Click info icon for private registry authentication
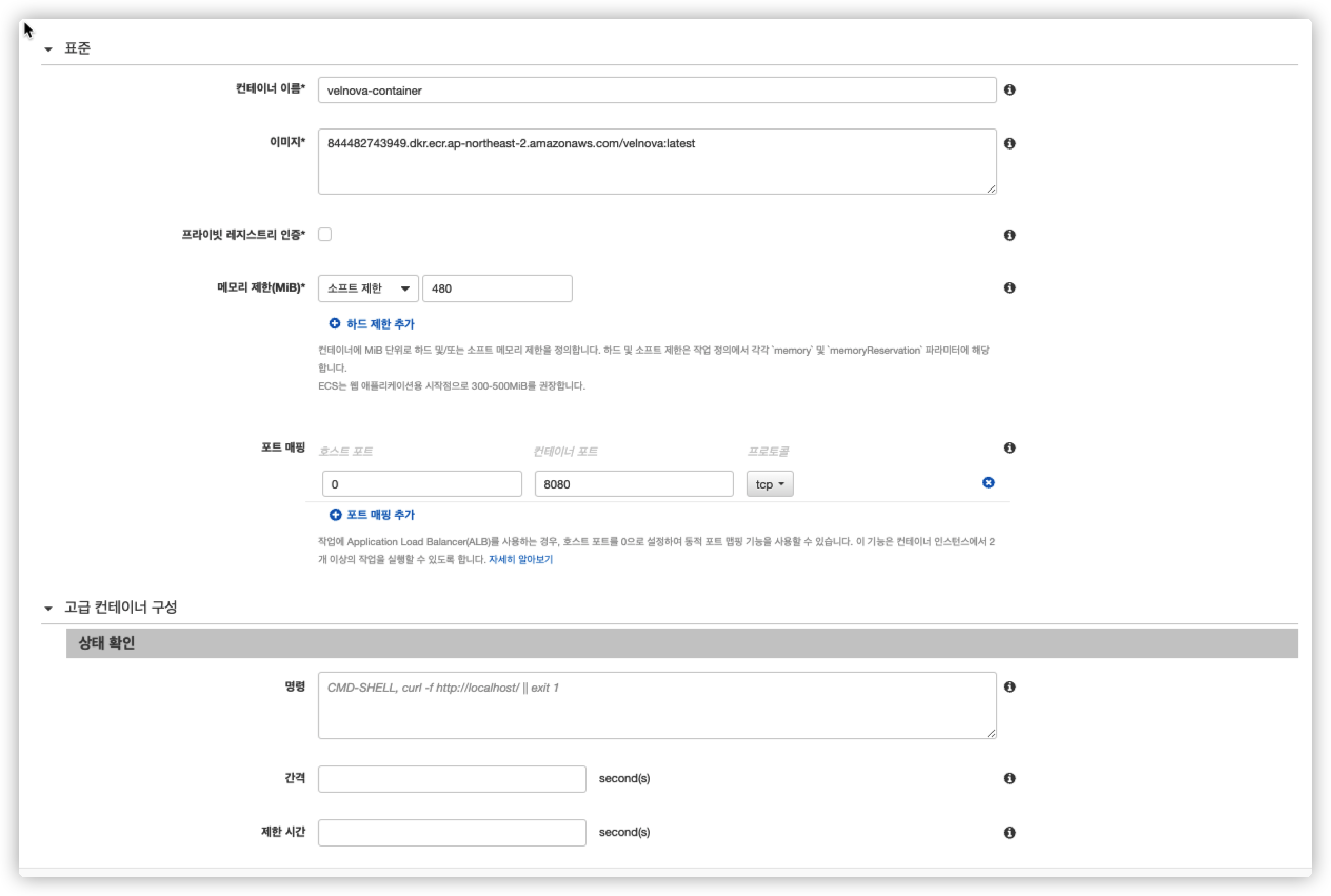Viewport: 1331px width, 896px height. [1009, 235]
